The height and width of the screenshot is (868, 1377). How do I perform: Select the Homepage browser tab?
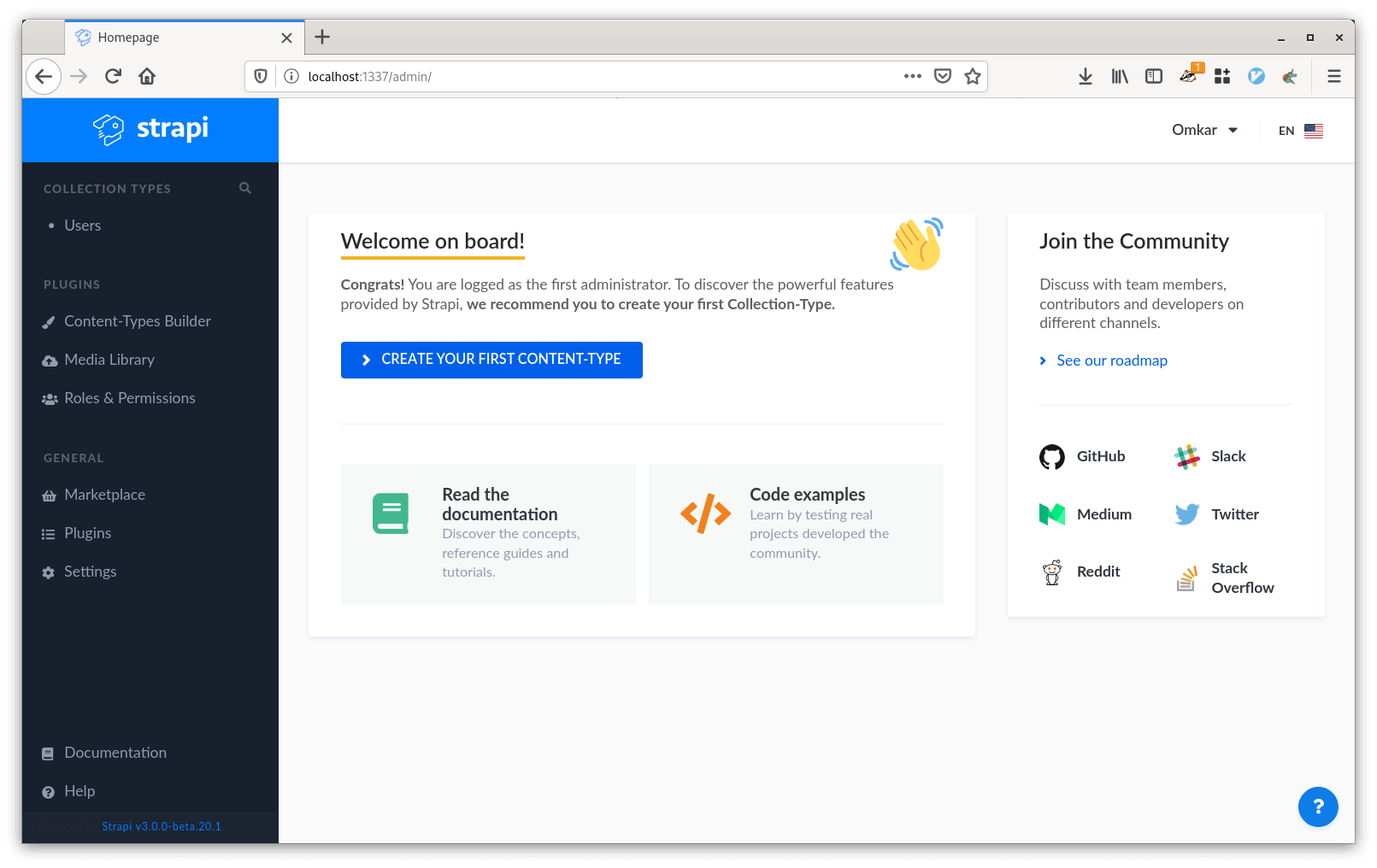(x=185, y=38)
